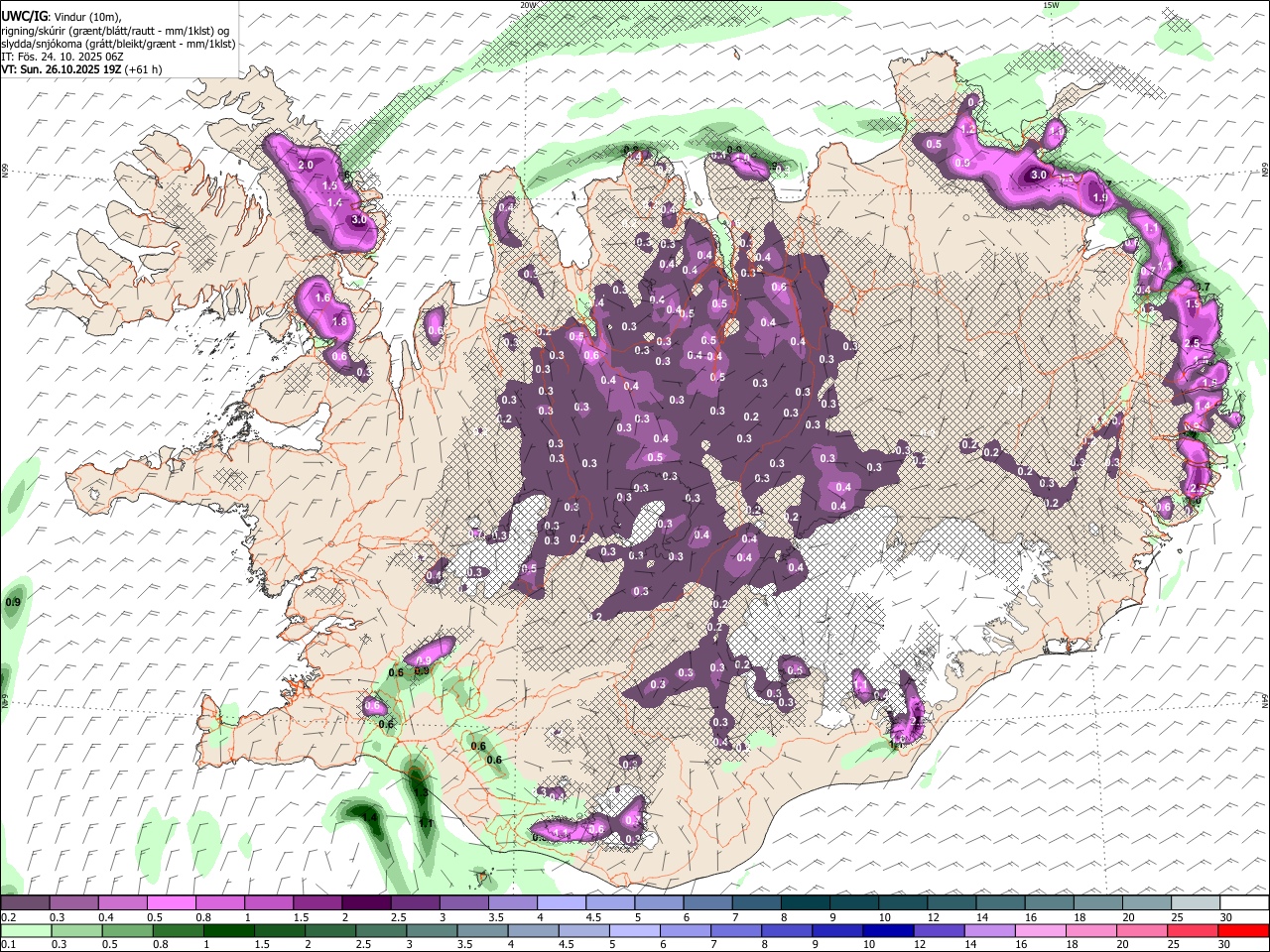Click the top legend swatch between 0.2 and 0.3
The height and width of the screenshot is (952, 1270).
coord(25,903)
